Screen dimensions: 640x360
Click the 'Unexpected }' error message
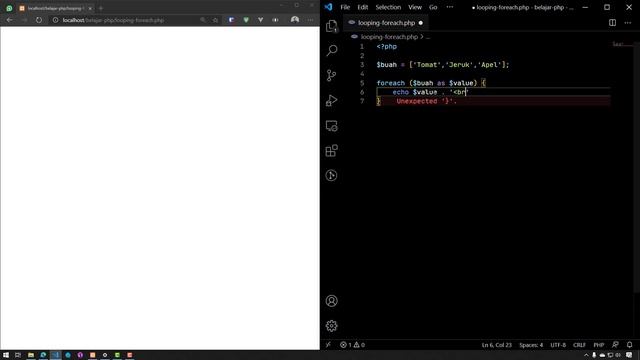[x=427, y=101]
